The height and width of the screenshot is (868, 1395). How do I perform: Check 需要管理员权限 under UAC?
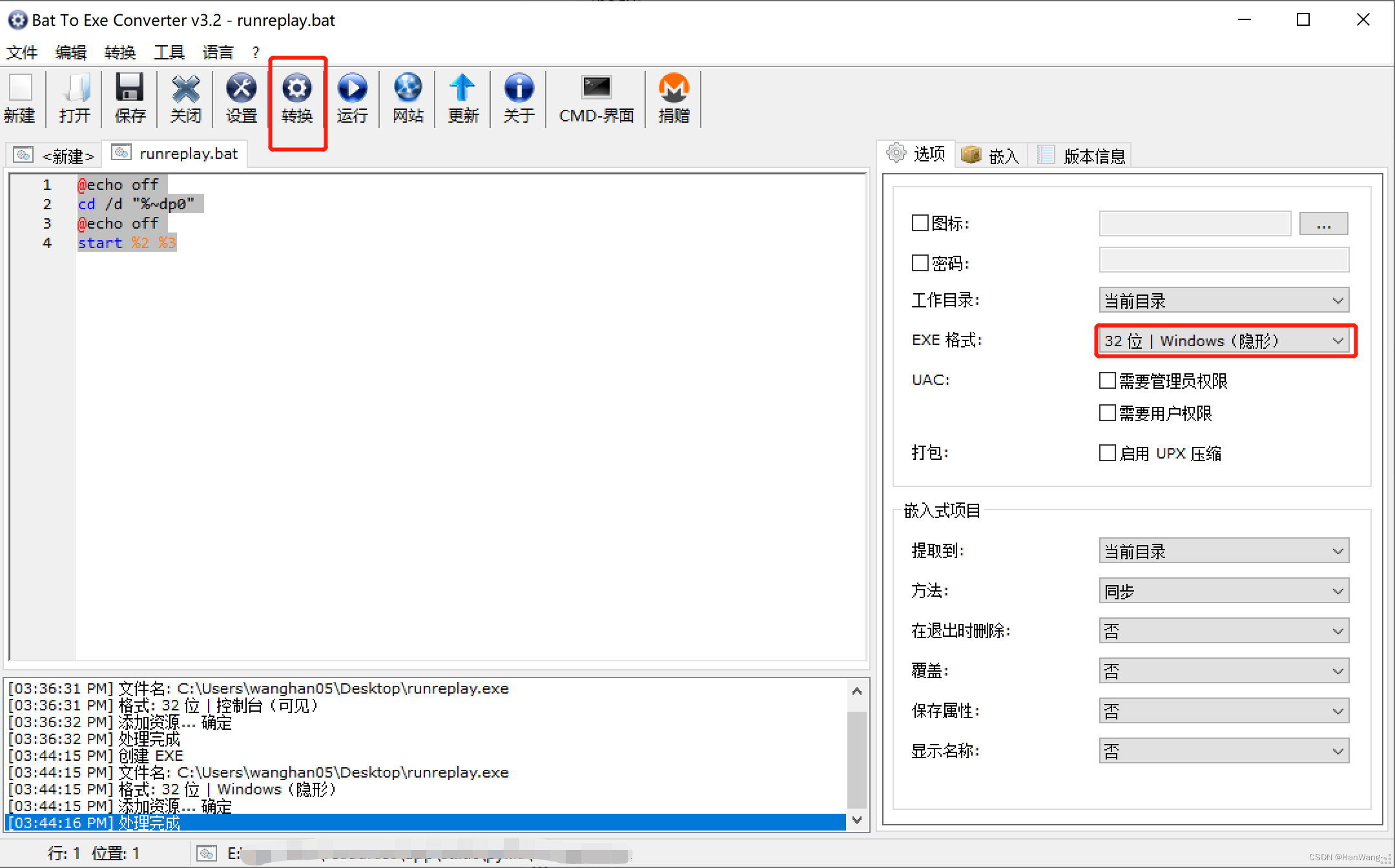[1108, 380]
